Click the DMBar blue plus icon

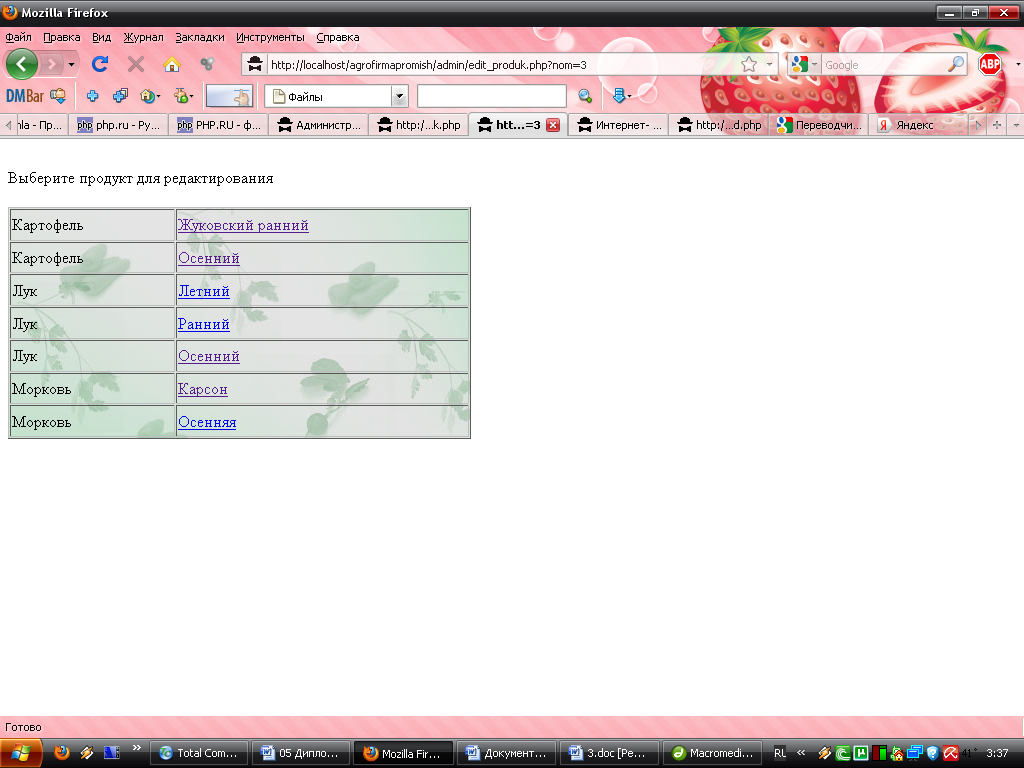coord(92,96)
